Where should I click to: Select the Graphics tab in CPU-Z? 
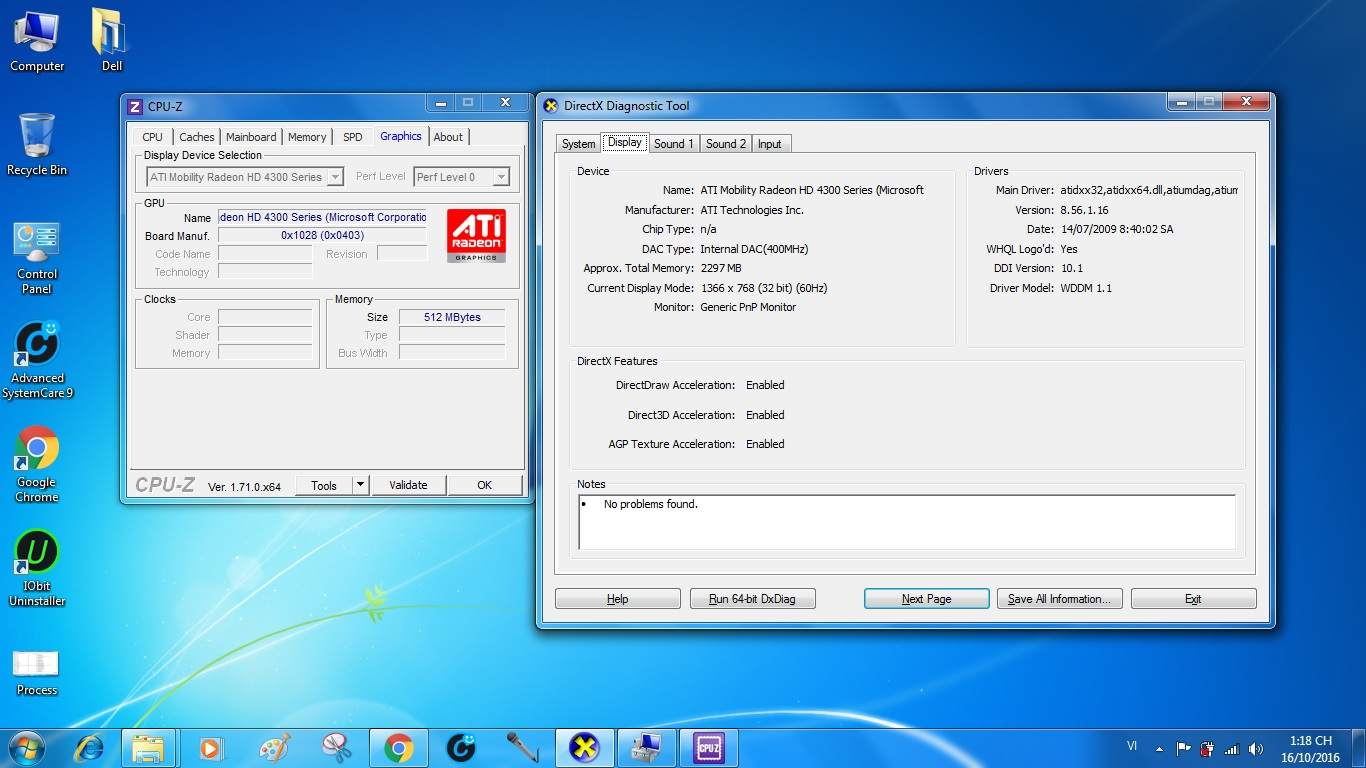point(401,136)
